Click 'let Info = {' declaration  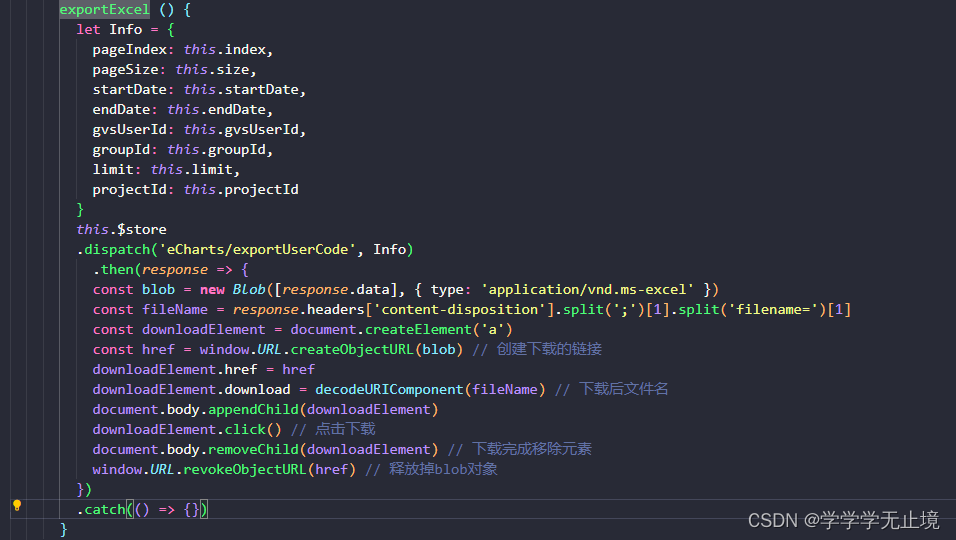click(x=126, y=29)
